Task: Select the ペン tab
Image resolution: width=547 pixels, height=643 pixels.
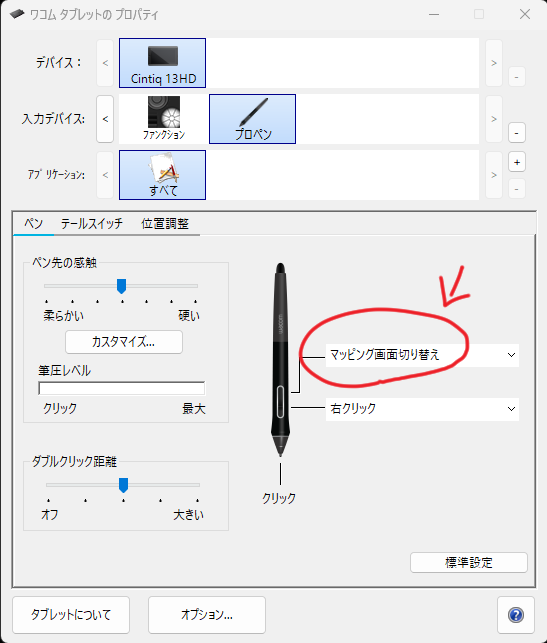Action: pyautogui.click(x=33, y=224)
